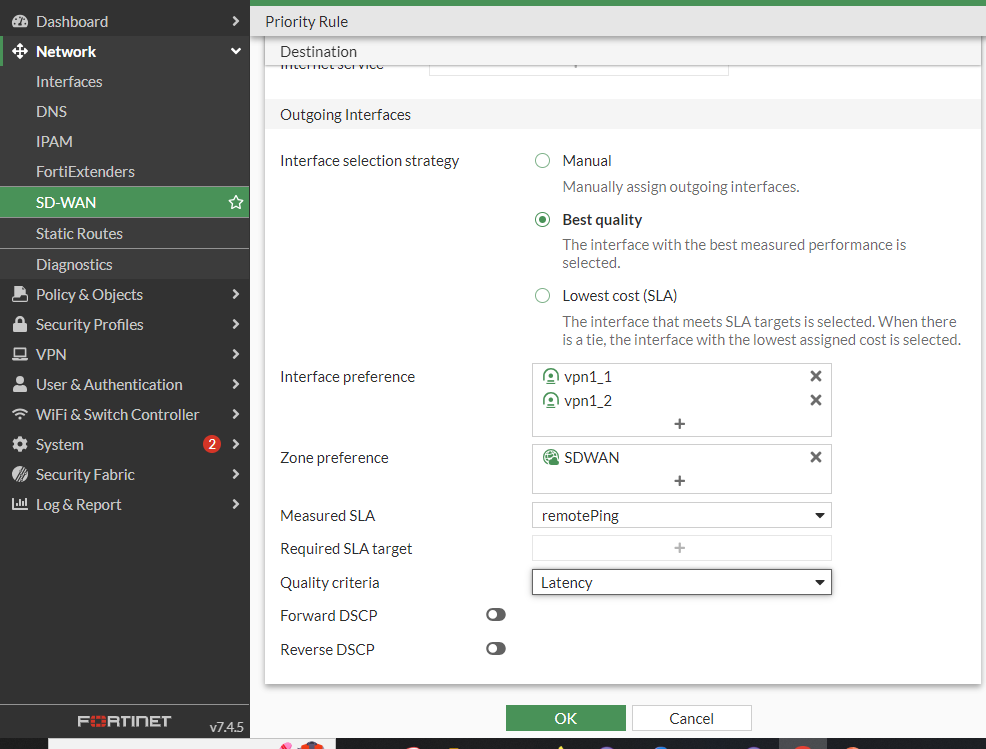Expand the VPN menu chevron
This screenshot has width=986, height=749.
click(x=236, y=355)
